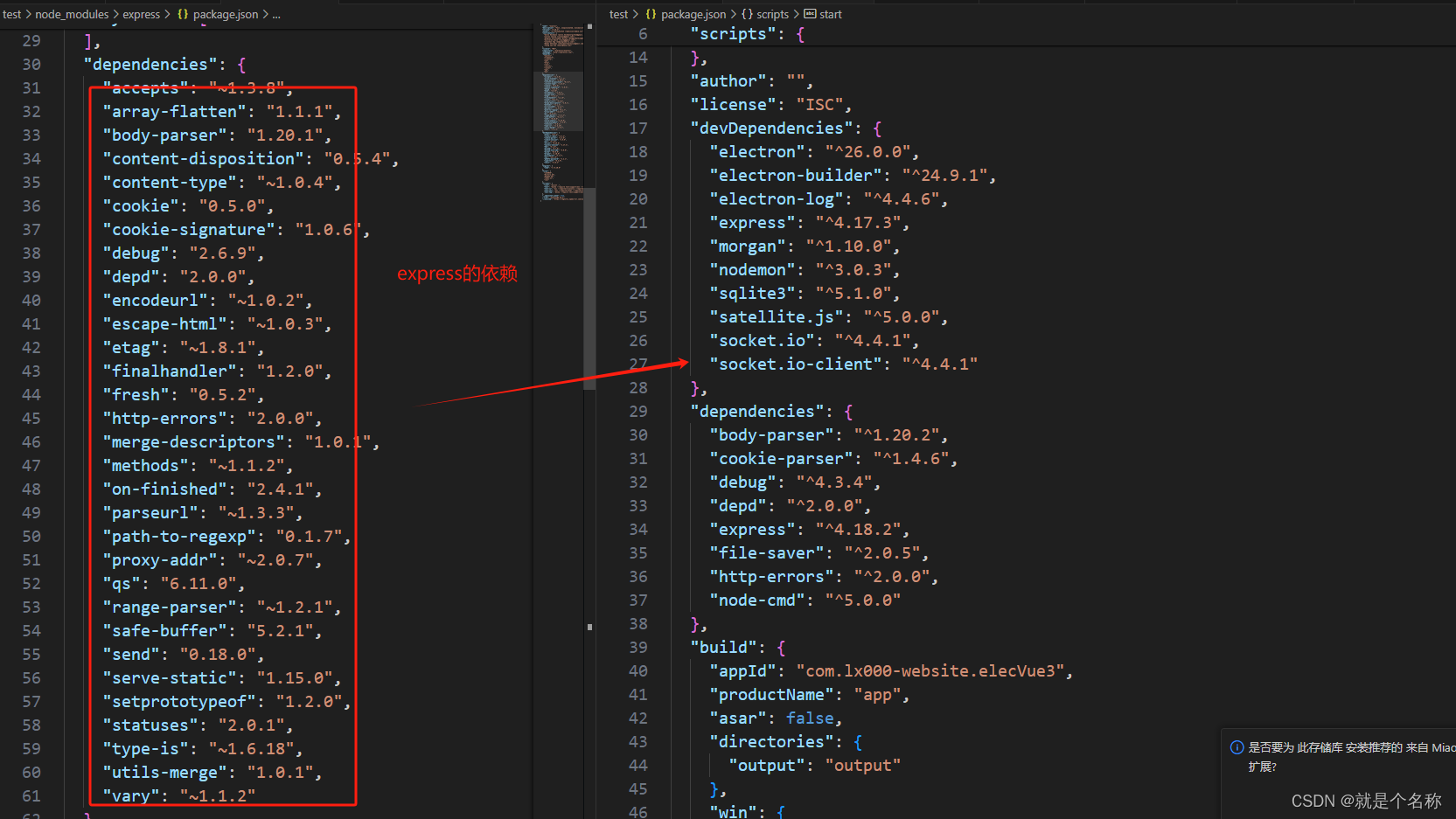Click the "cookie-signature" line
Viewport: 1456px width, 819px height.
[x=236, y=230]
